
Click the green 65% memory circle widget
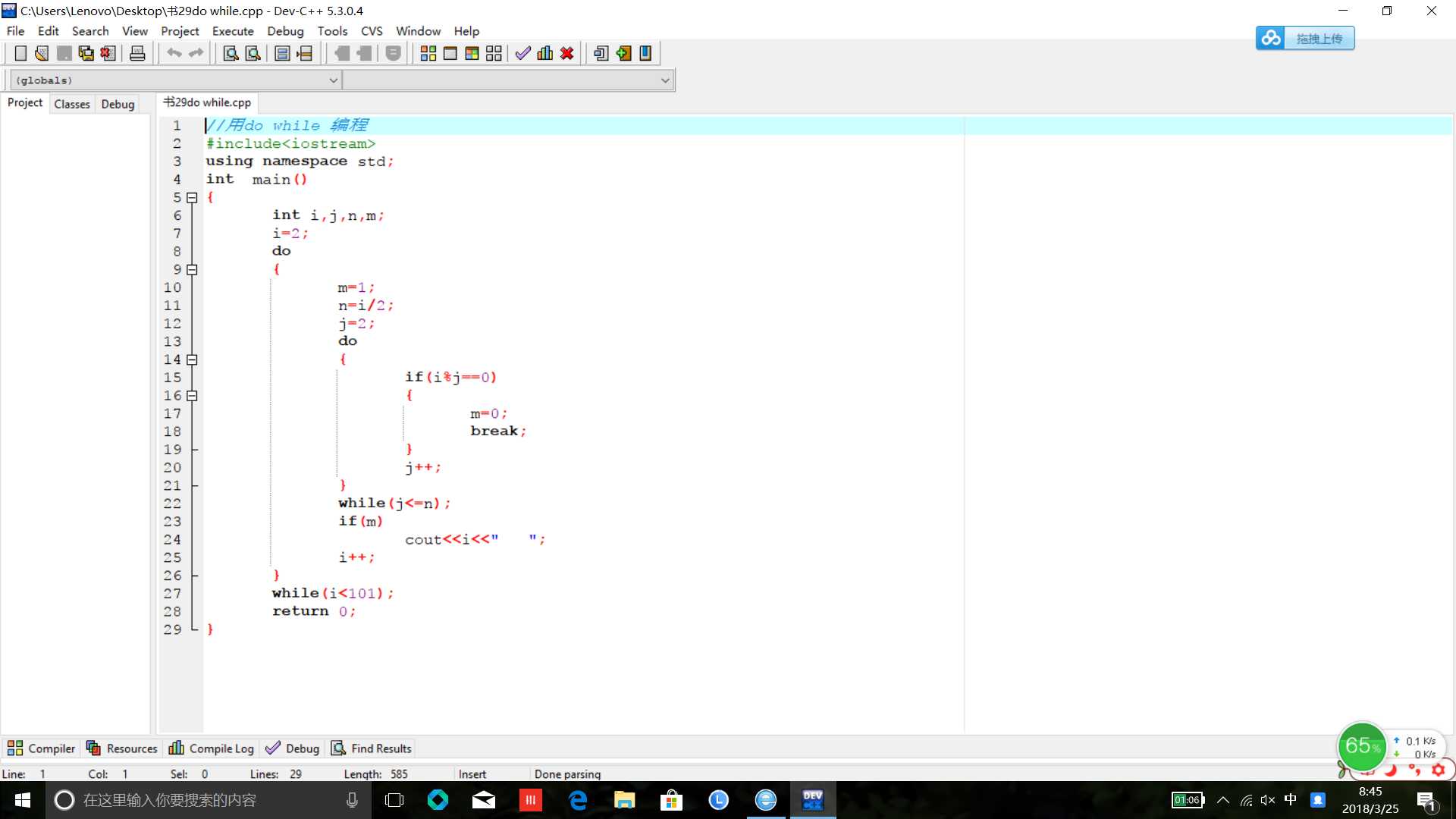[x=1363, y=746]
